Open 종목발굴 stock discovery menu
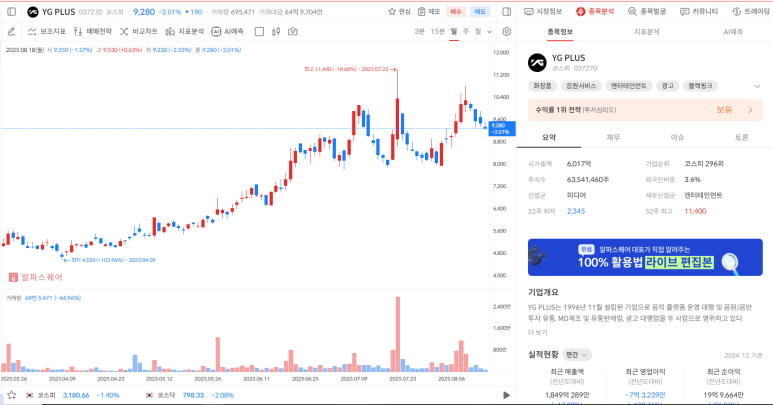Screen dimensions: 773x405 647,11
